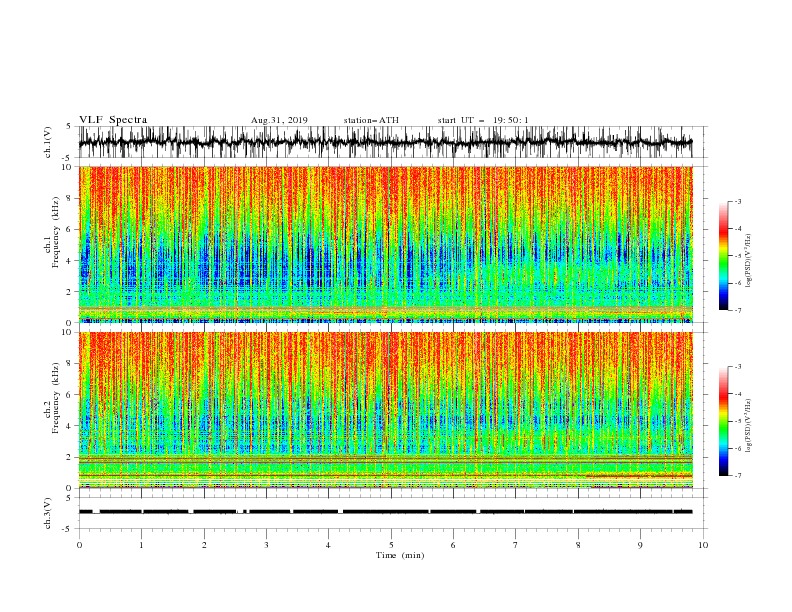Click the date 'Aug.31, 2019'
Screen dimensions: 792x612
point(279,120)
